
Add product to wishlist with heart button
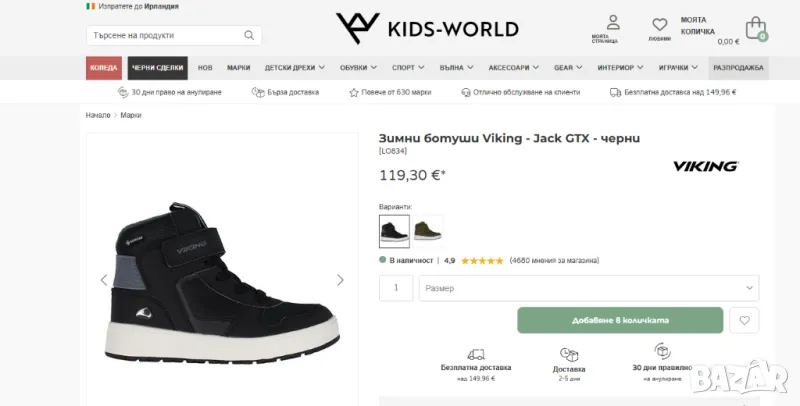click(x=743, y=320)
